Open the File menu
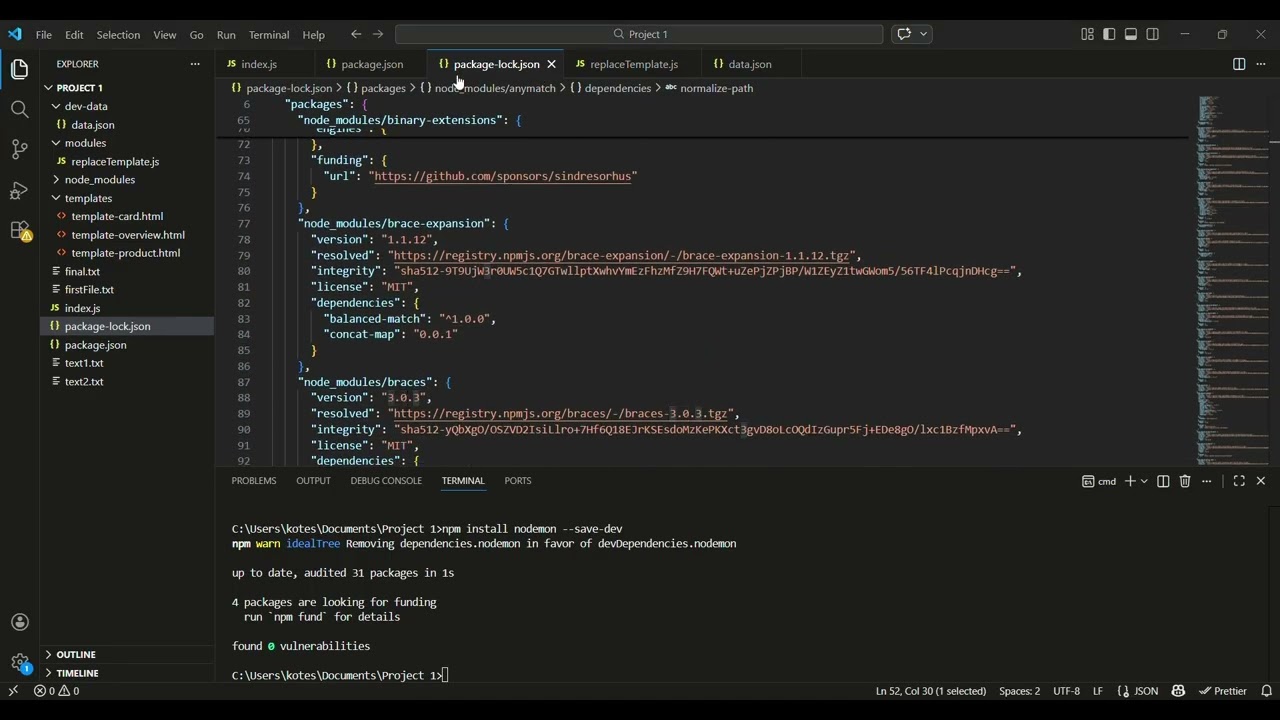This screenshot has width=1280, height=720. pos(44,34)
